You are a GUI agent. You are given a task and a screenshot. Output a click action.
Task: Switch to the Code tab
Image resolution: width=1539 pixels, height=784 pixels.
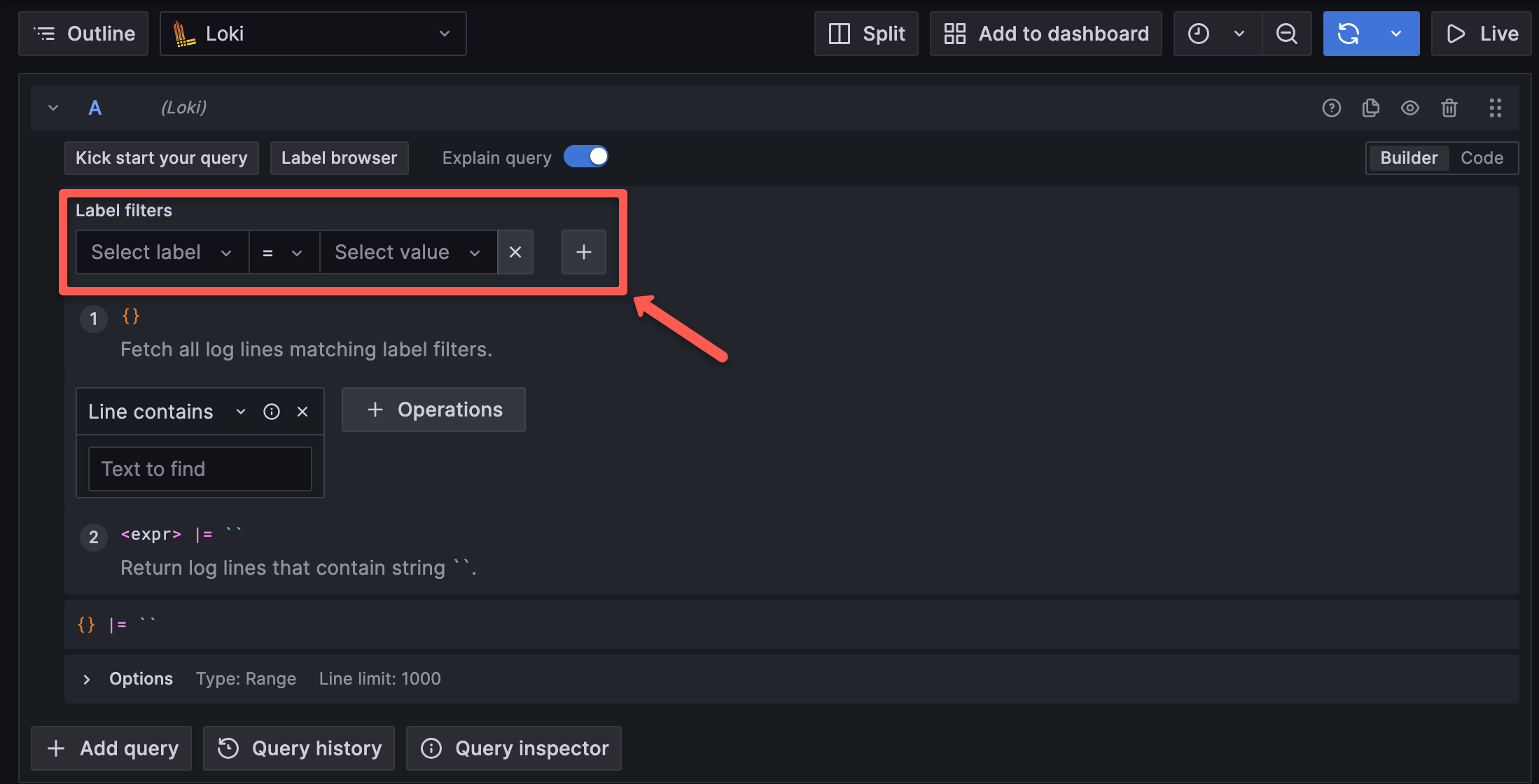tap(1482, 157)
